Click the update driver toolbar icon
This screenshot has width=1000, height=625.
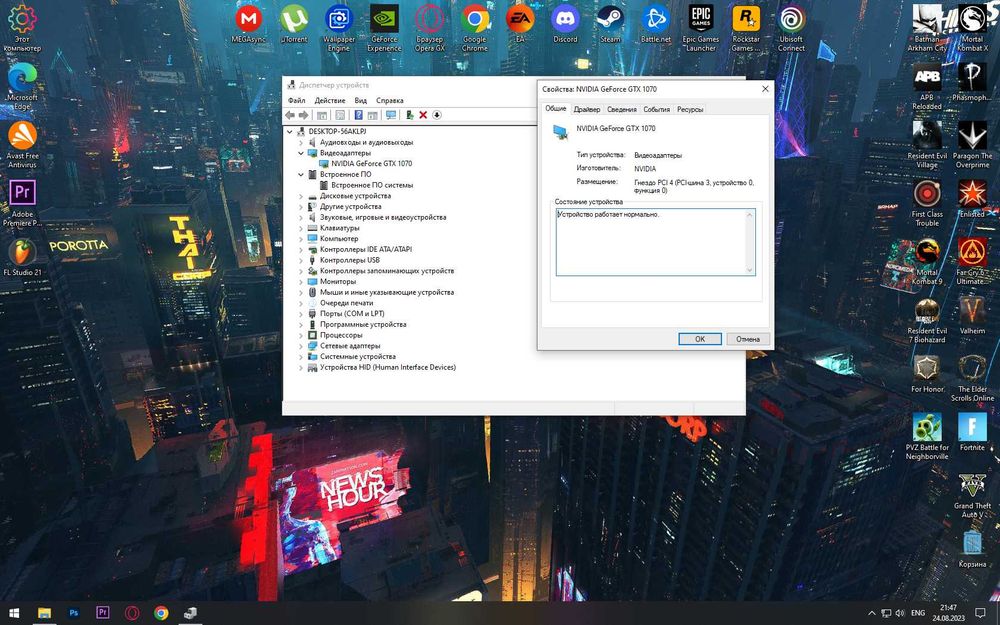(410, 115)
